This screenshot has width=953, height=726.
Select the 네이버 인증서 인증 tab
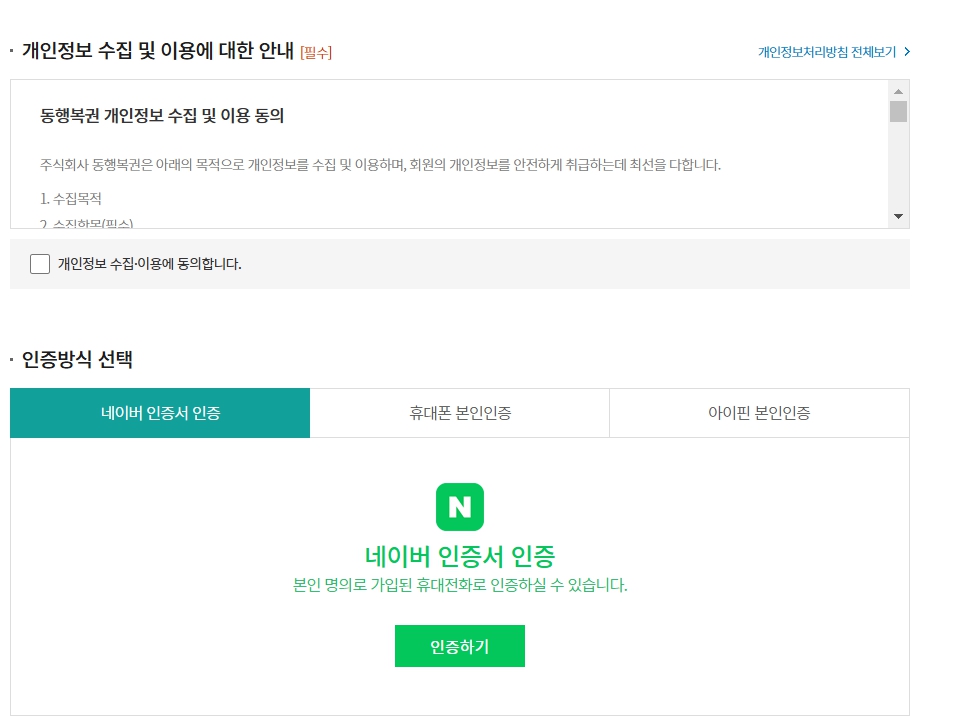(160, 413)
